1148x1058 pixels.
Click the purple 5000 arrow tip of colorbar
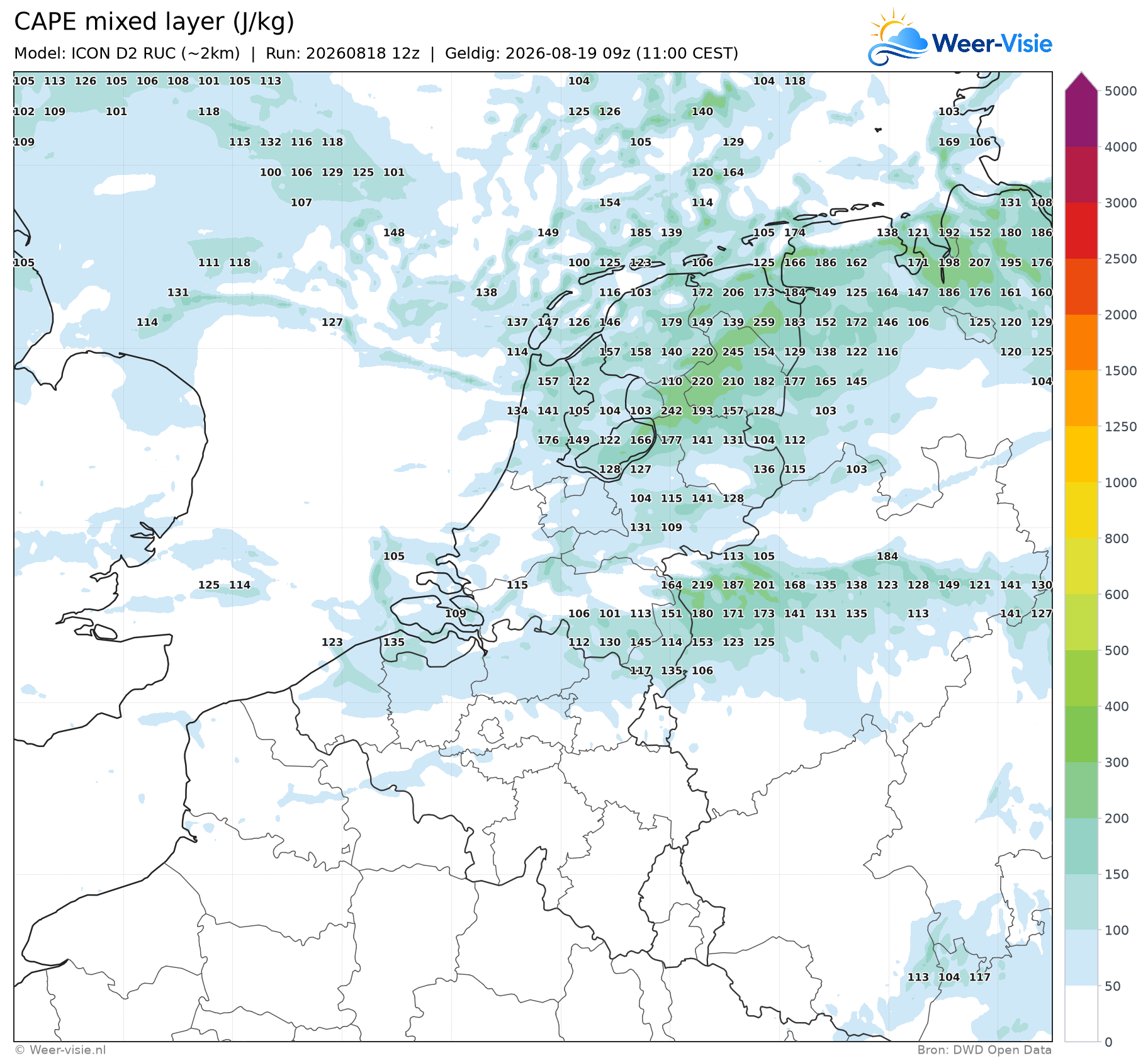(x=1081, y=81)
